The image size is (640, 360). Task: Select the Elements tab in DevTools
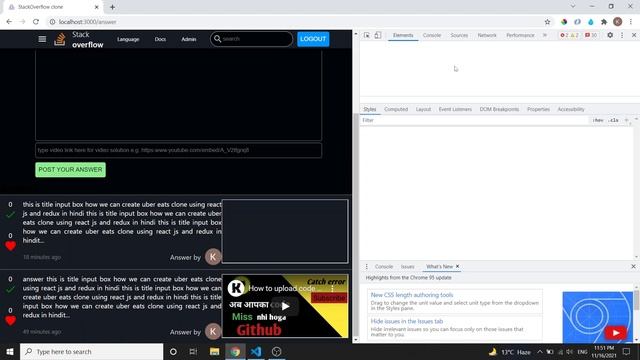pyautogui.click(x=403, y=36)
